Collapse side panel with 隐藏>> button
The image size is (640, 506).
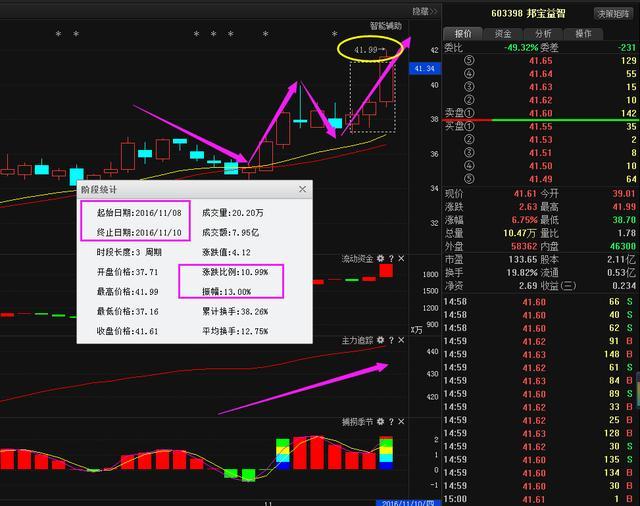[397, 11]
